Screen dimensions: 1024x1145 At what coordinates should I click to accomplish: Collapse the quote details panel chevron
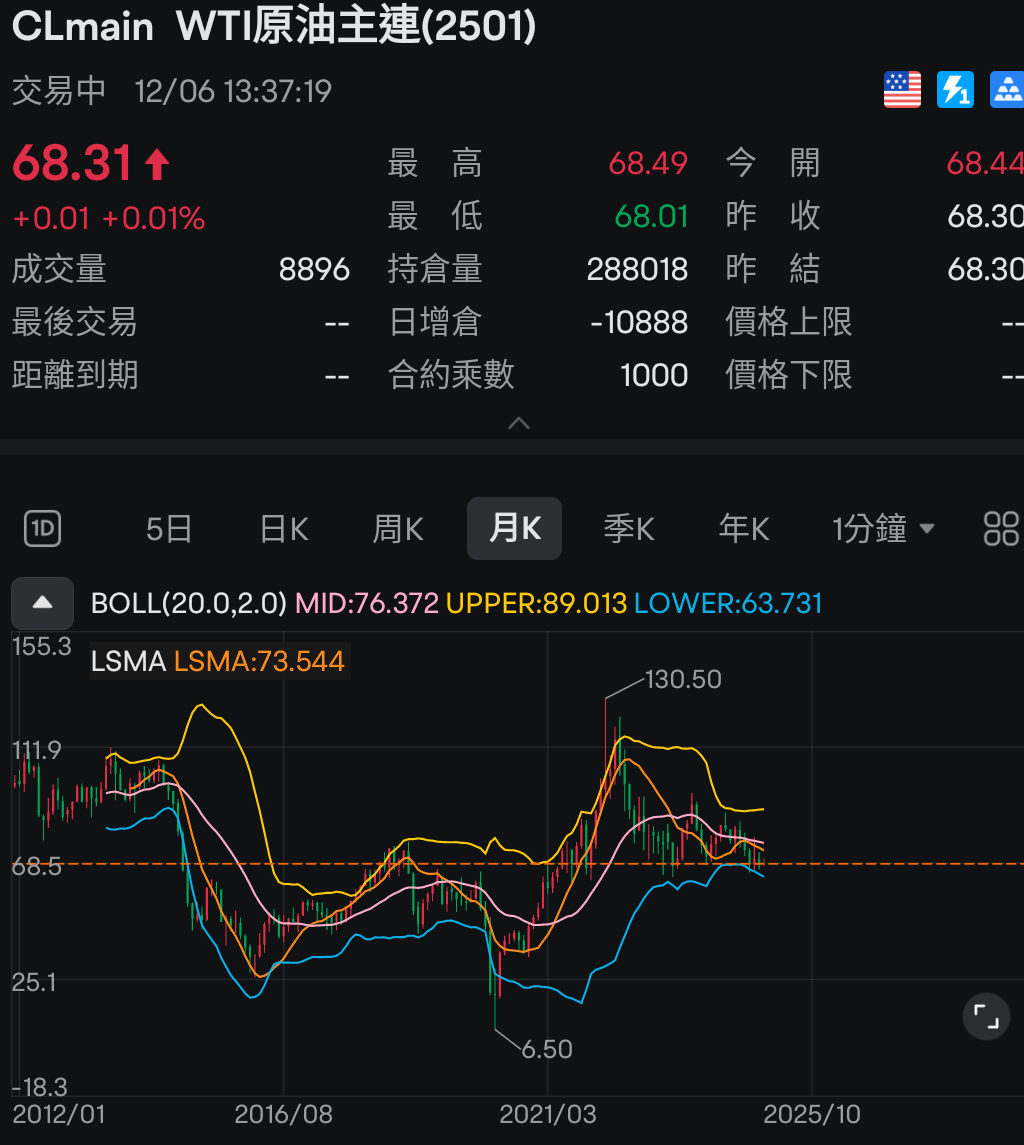(518, 423)
